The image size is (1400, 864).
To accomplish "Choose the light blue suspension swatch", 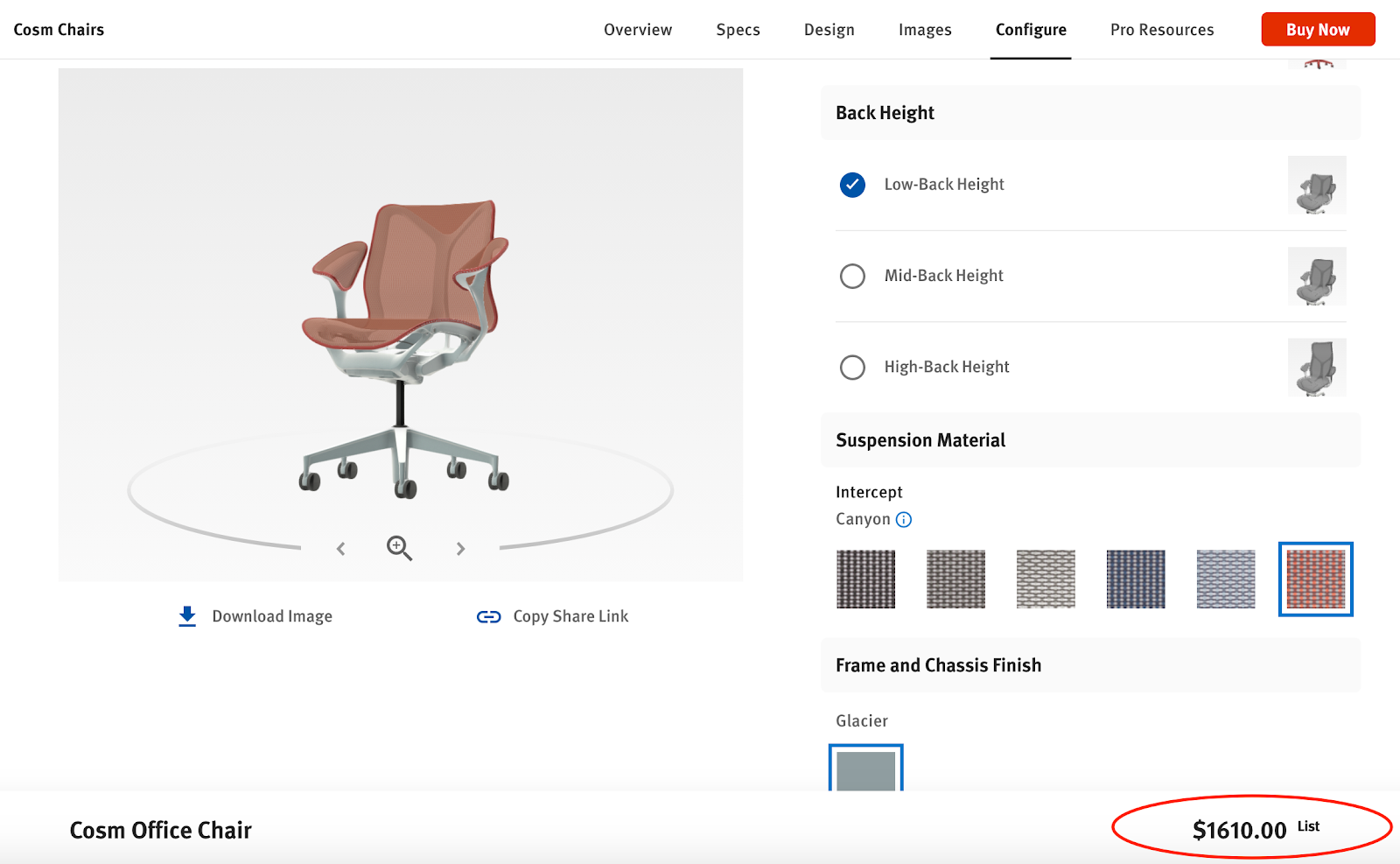I will click(x=1226, y=580).
